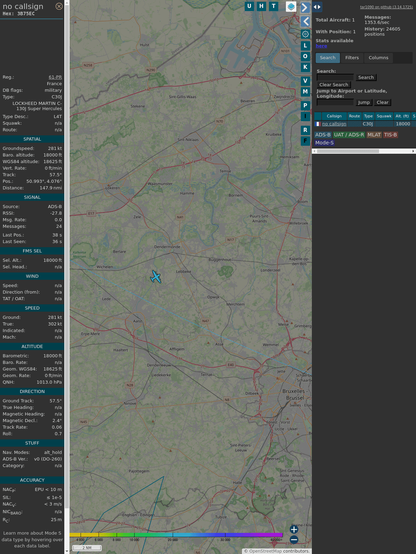
Task: Toggle the M multiselect button
Action: click(305, 92)
